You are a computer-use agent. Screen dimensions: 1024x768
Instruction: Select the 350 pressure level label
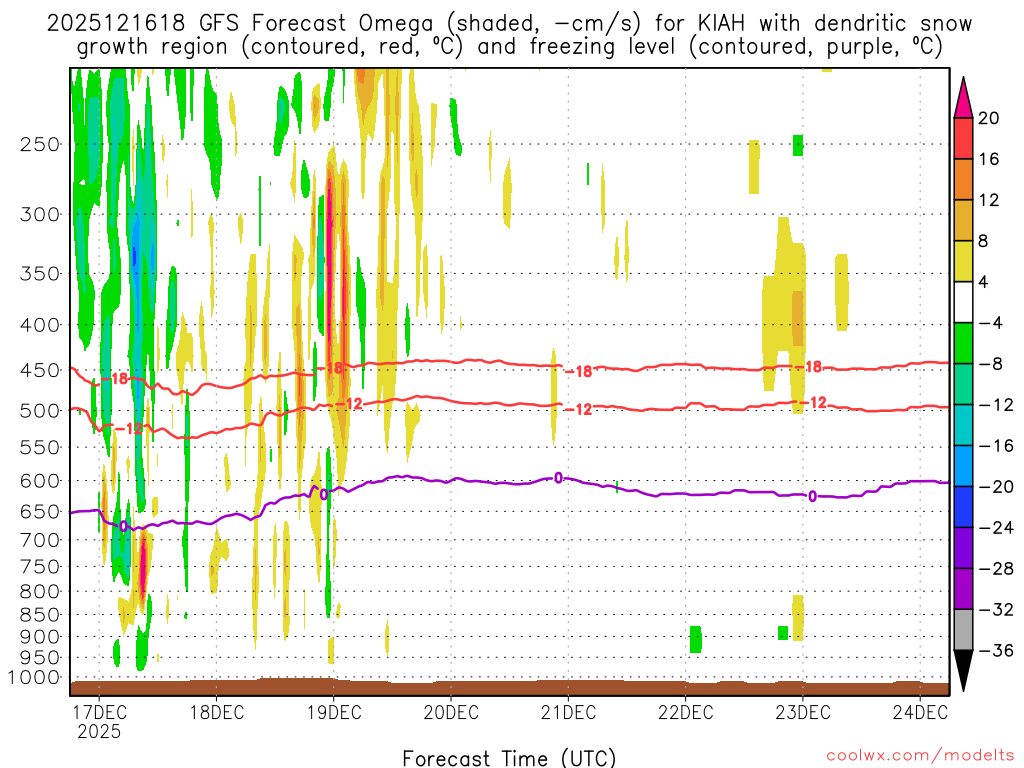point(40,274)
